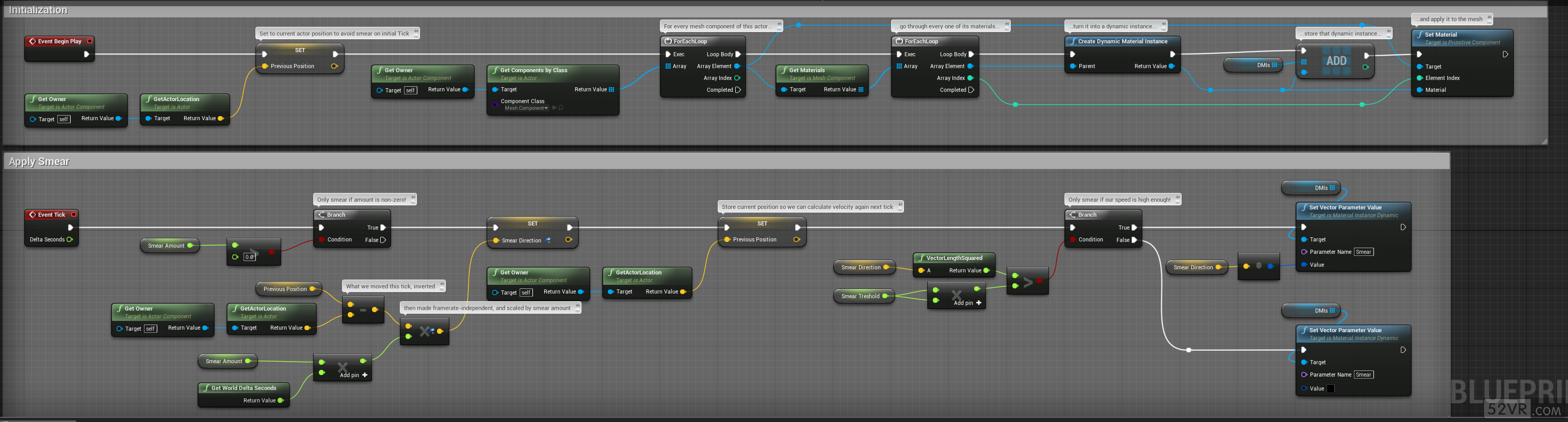This screenshot has height=422, width=1568.
Task: Click the Delta Seconds output pin on Event Tick
Action: pyautogui.click(x=70, y=239)
